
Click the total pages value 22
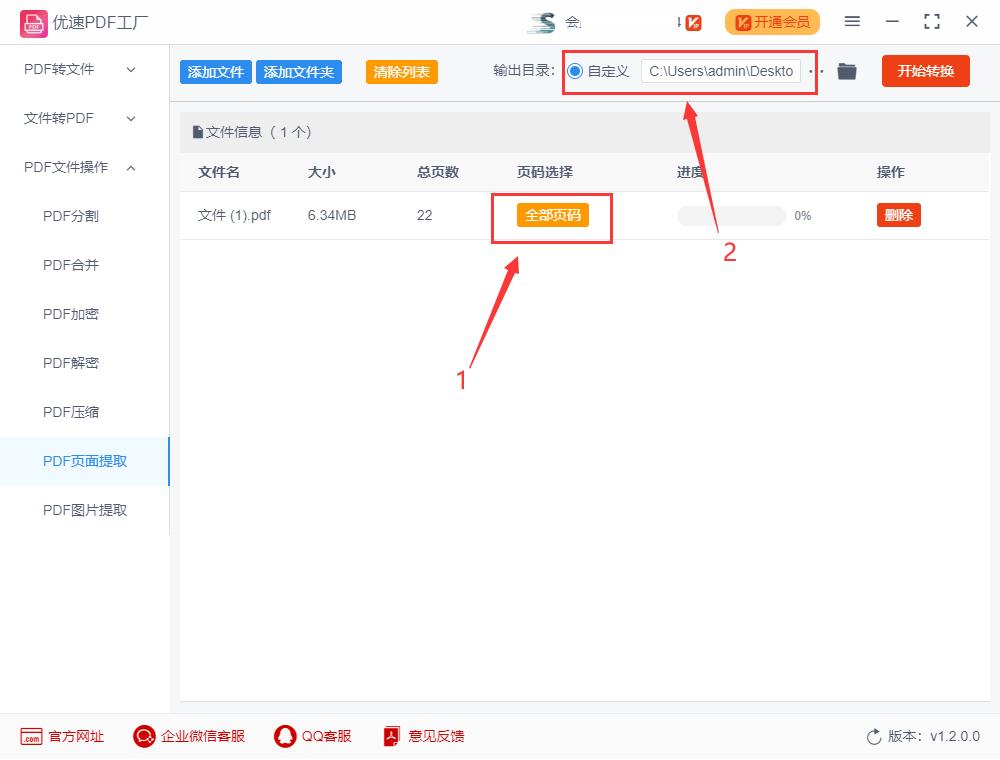click(425, 216)
